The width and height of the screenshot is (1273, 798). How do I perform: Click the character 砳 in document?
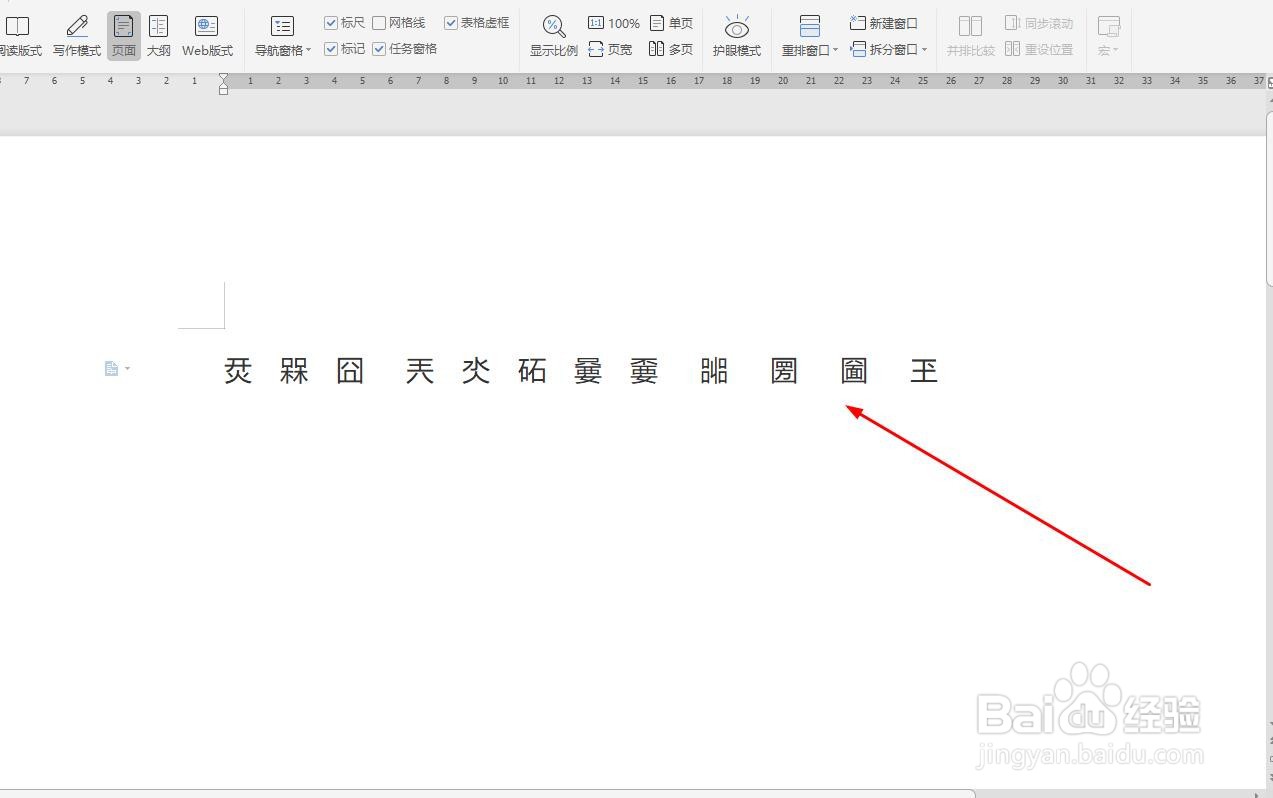(532, 371)
